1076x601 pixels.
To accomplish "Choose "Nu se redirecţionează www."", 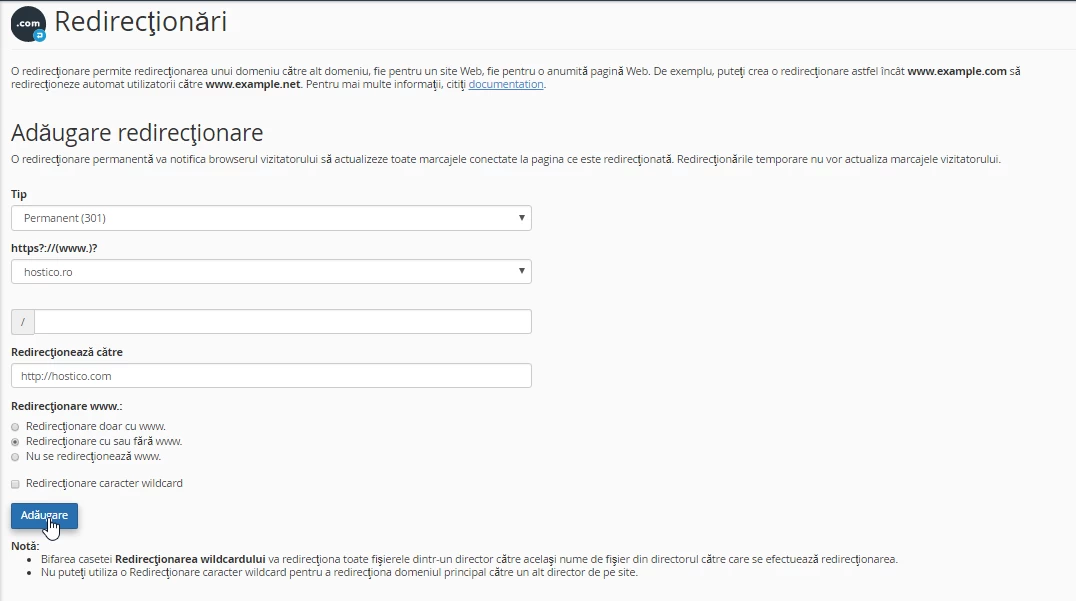I will coord(15,456).
